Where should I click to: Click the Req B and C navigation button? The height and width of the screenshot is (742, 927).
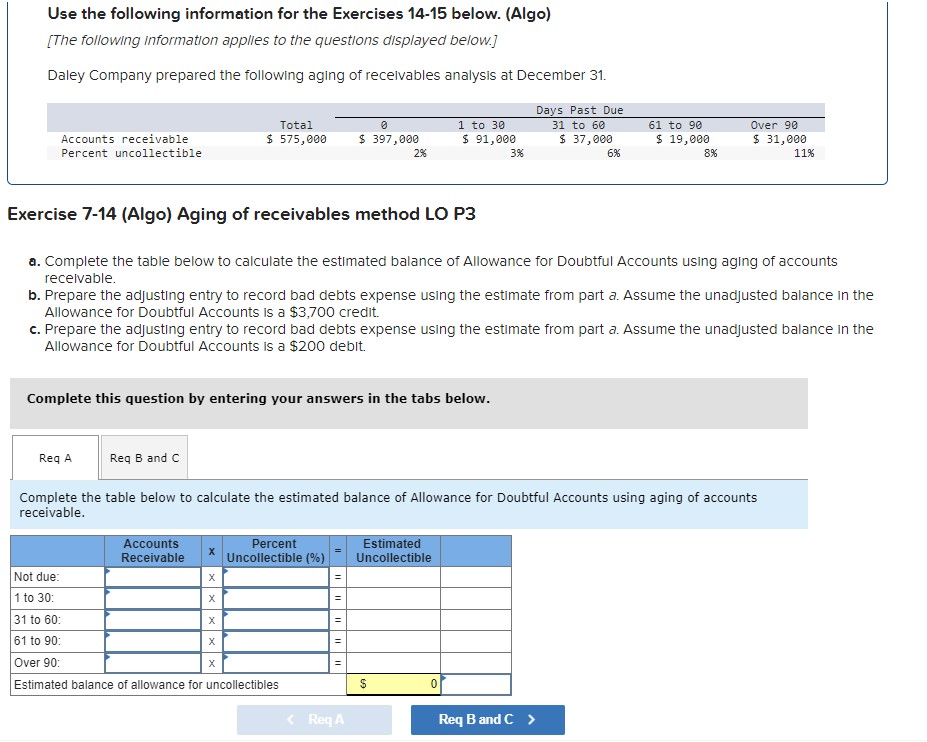(487, 719)
